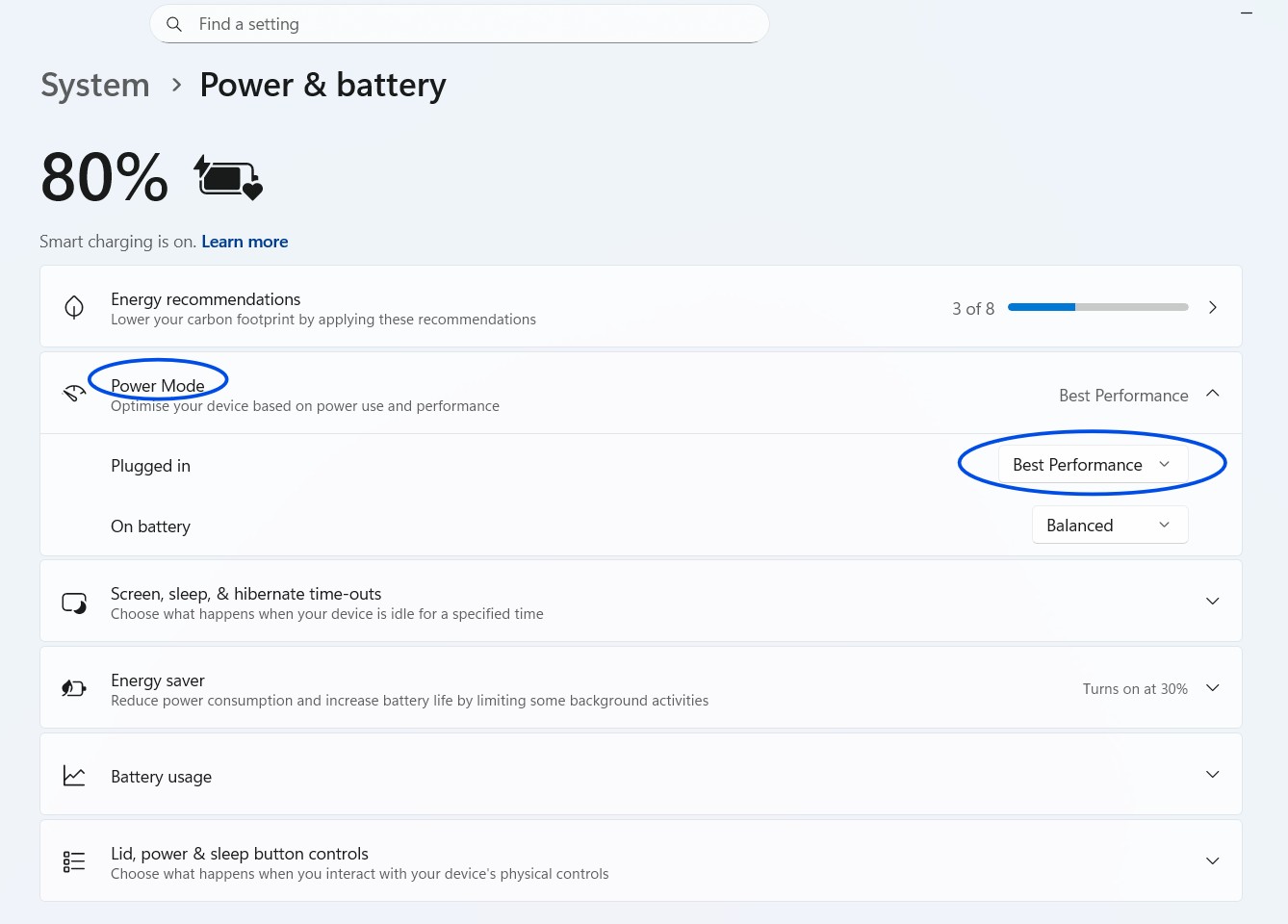Click the Lid, power & sleep controls icon

(x=74, y=861)
